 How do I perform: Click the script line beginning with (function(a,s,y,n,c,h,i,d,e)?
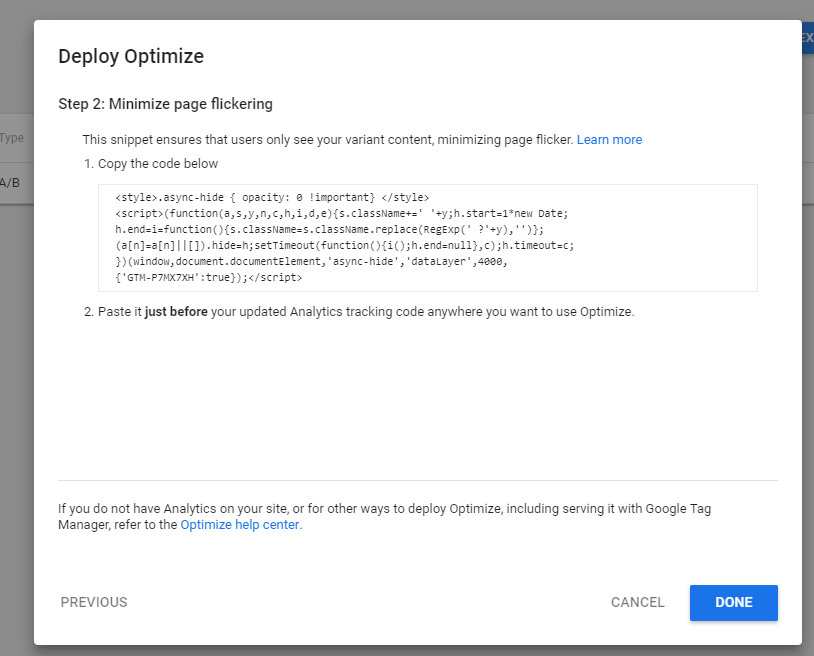pyautogui.click(x=342, y=213)
